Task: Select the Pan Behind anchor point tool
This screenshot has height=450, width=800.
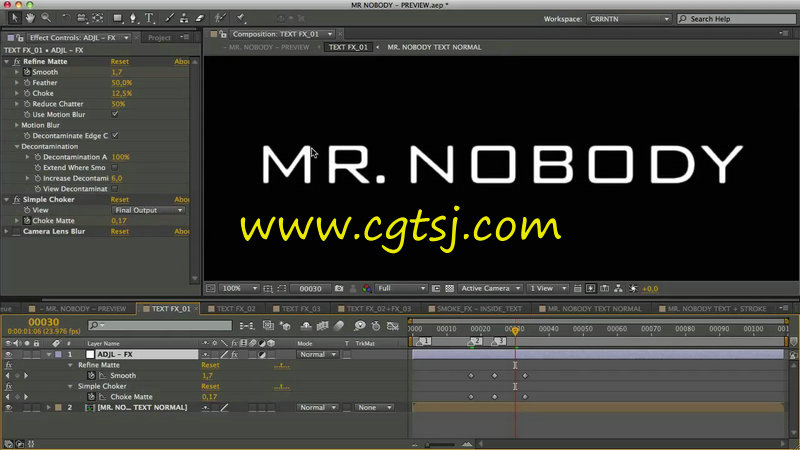Action: tap(98, 18)
